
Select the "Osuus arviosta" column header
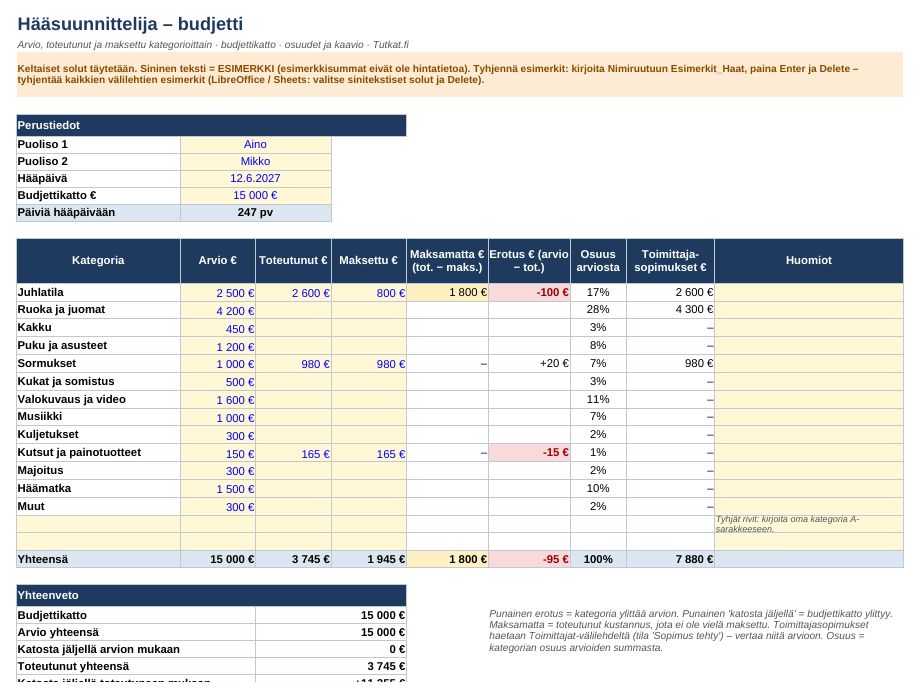598,260
